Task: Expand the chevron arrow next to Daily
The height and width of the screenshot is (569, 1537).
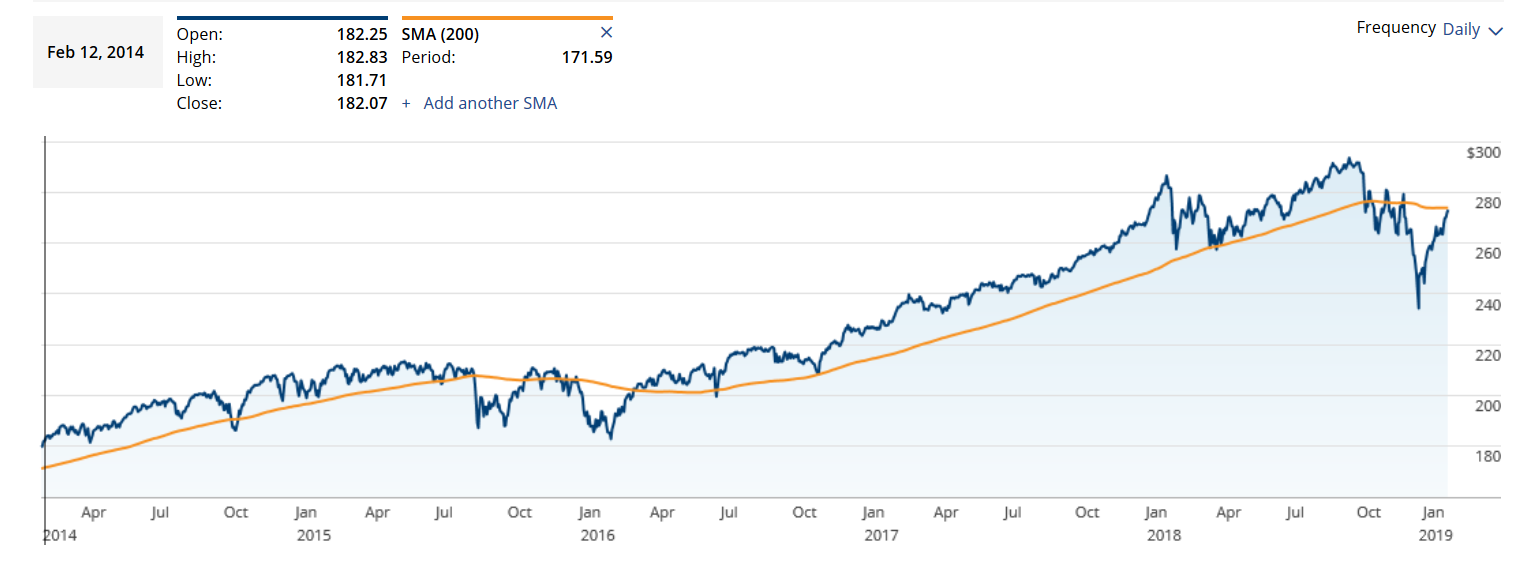Action: pos(1496,31)
